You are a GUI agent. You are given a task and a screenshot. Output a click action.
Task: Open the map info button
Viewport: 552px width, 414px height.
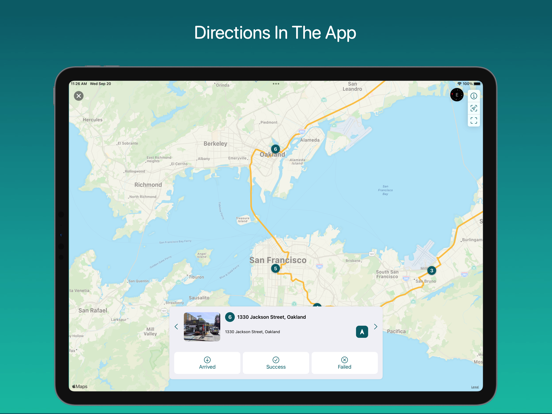point(473,96)
